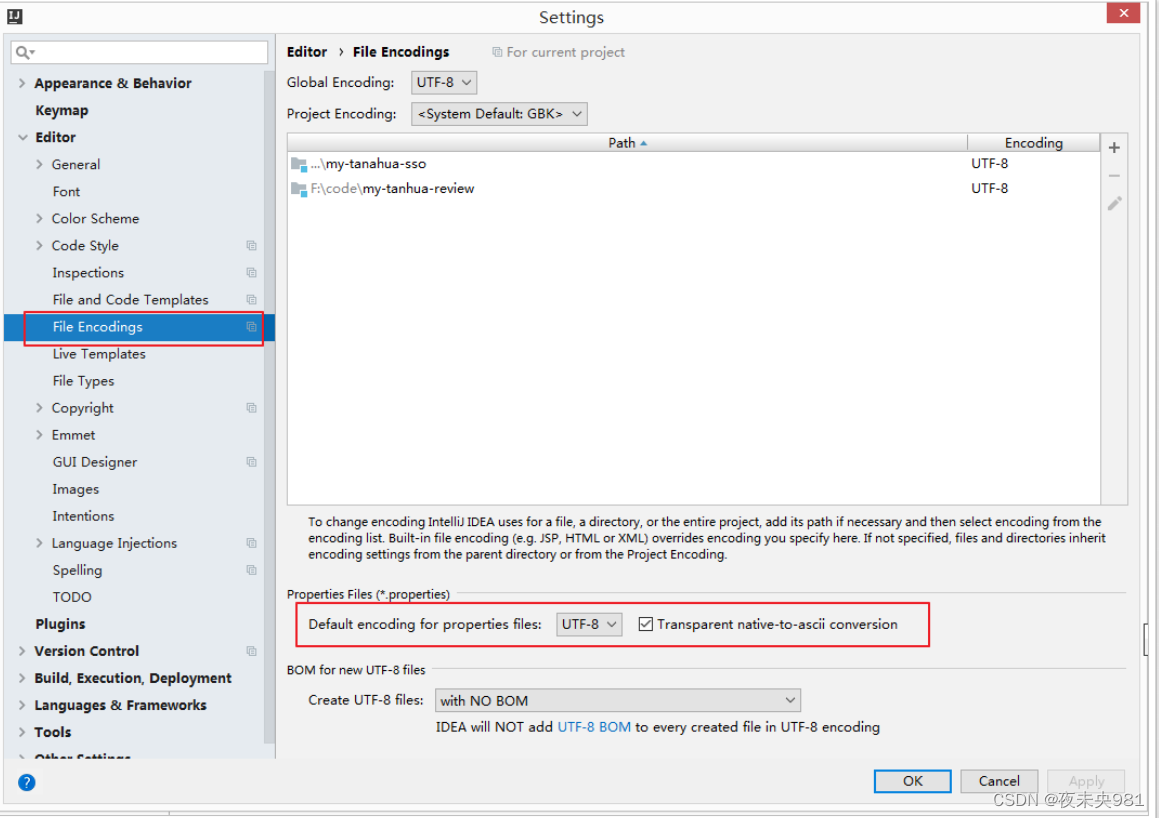This screenshot has height=818, width=1159.
Task: Open the Project Encoding dropdown
Action: [x=499, y=114]
